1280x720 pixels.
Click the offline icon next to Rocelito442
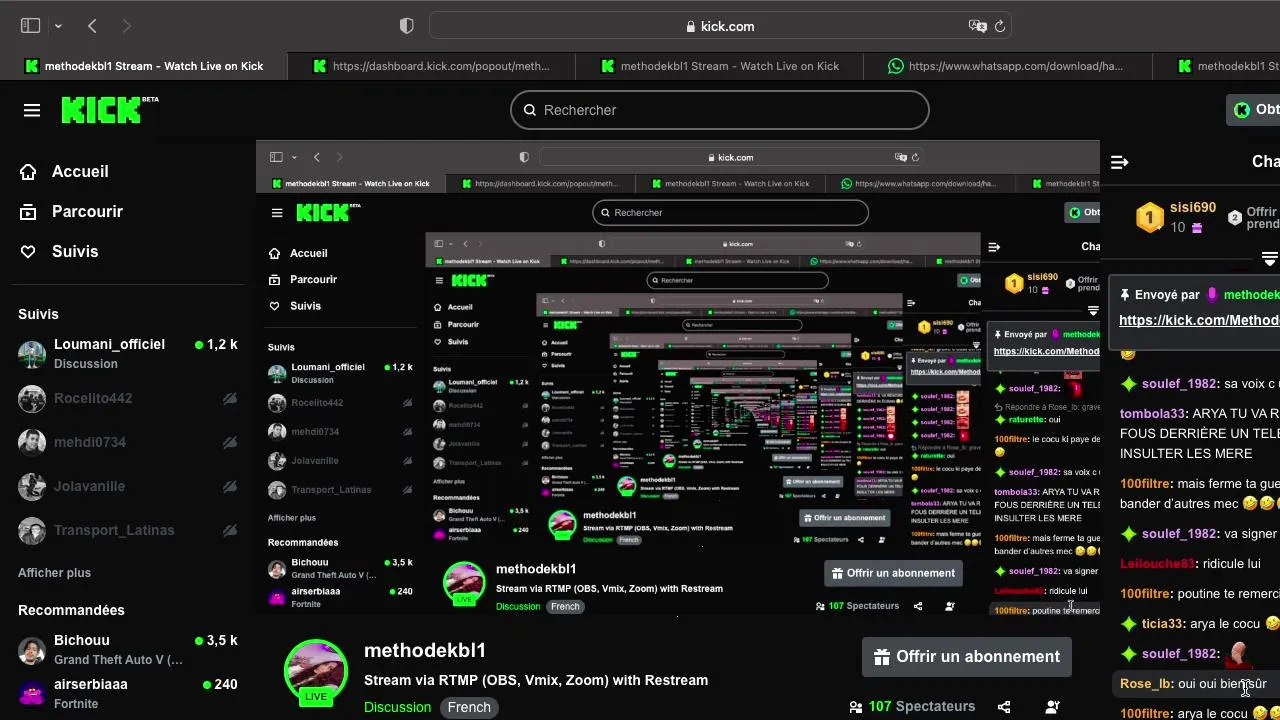pyautogui.click(x=229, y=398)
